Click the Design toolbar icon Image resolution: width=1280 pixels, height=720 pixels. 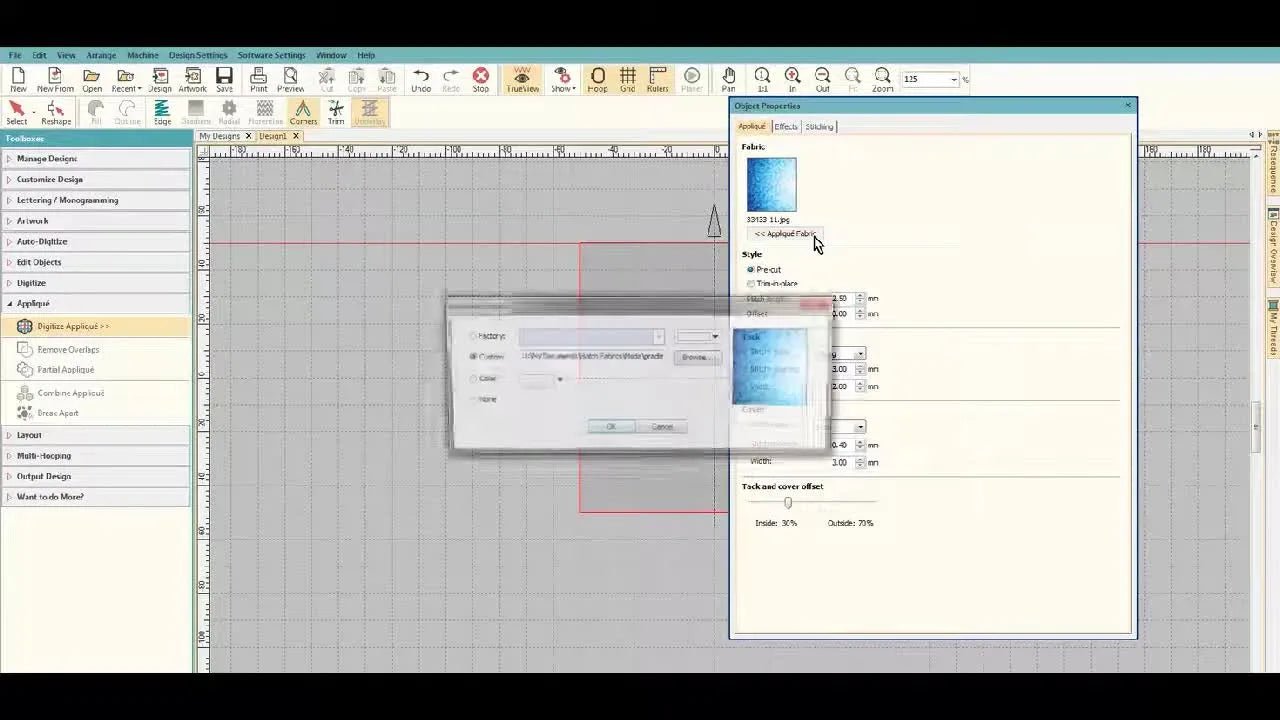pos(160,80)
